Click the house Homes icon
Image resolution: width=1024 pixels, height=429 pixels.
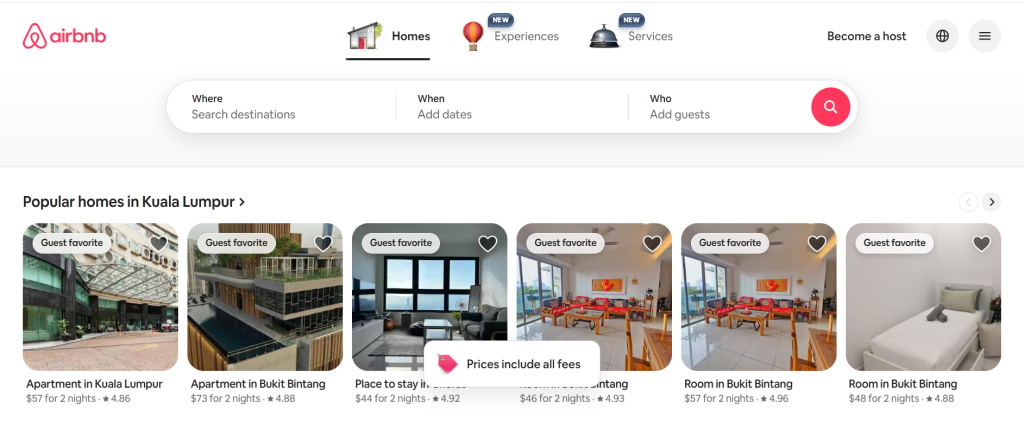click(x=364, y=36)
